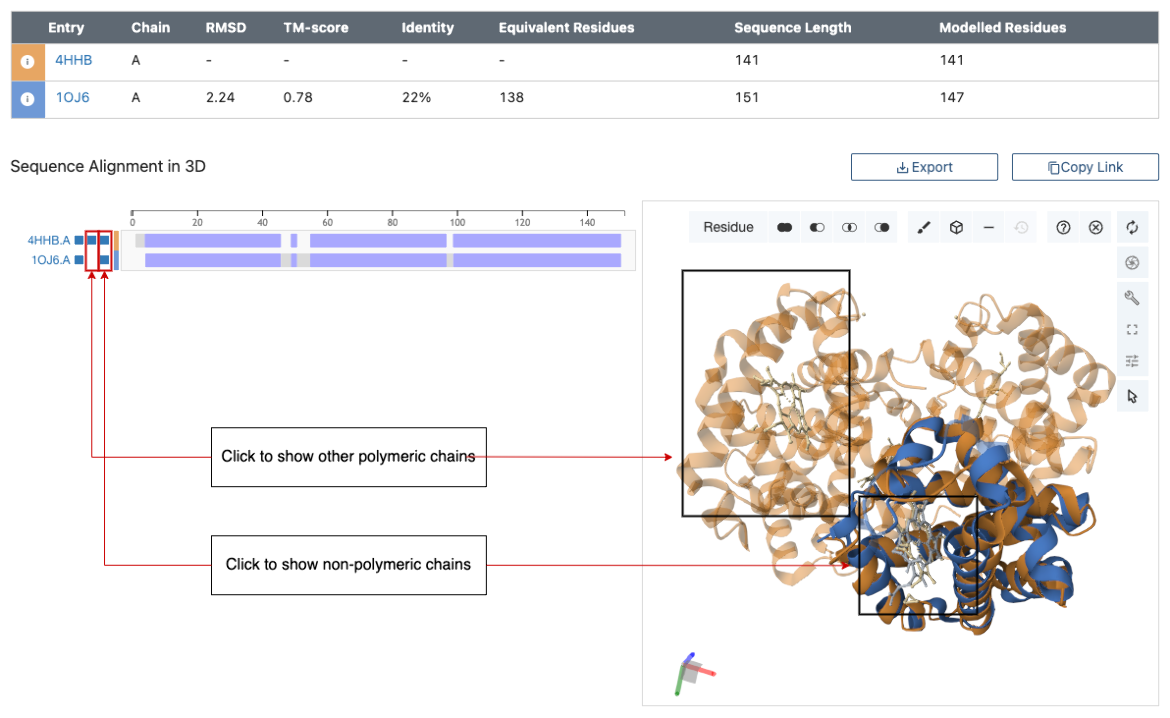Click the circled X clear selection icon
1170x718 pixels.
[1095, 228]
